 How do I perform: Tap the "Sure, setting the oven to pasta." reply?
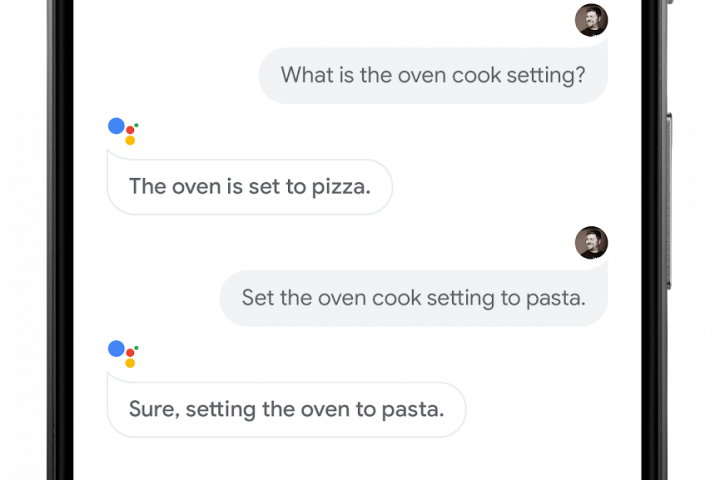[286, 409]
